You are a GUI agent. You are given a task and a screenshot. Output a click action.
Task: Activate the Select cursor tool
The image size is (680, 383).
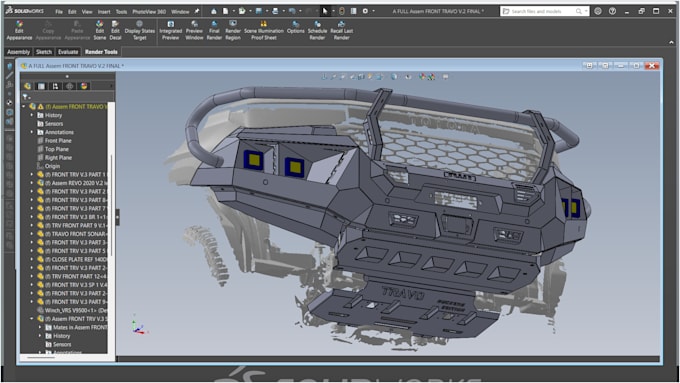(325, 11)
